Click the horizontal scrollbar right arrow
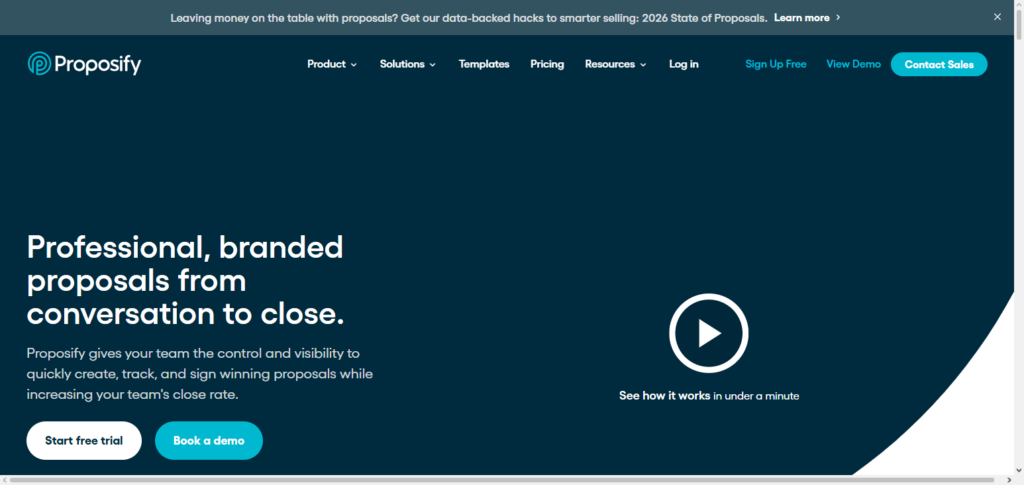The width and height of the screenshot is (1024, 485). [x=1009, y=480]
